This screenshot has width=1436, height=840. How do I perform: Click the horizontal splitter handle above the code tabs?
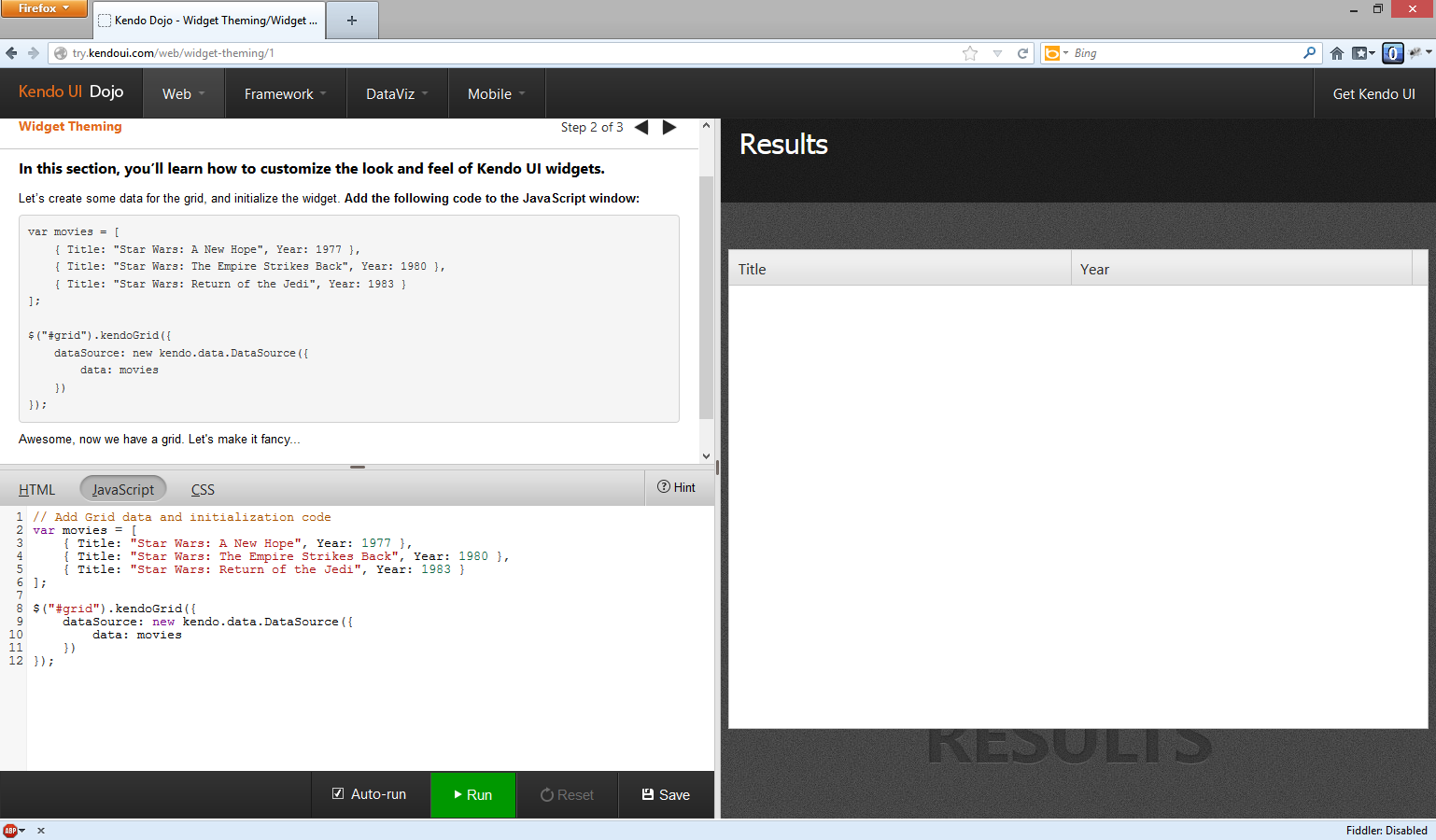(x=358, y=467)
